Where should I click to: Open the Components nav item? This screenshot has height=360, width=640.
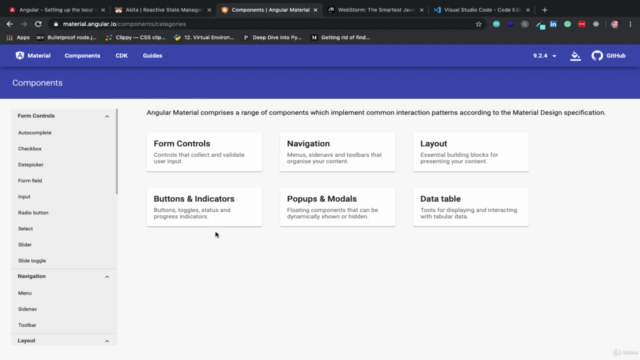[82, 56]
